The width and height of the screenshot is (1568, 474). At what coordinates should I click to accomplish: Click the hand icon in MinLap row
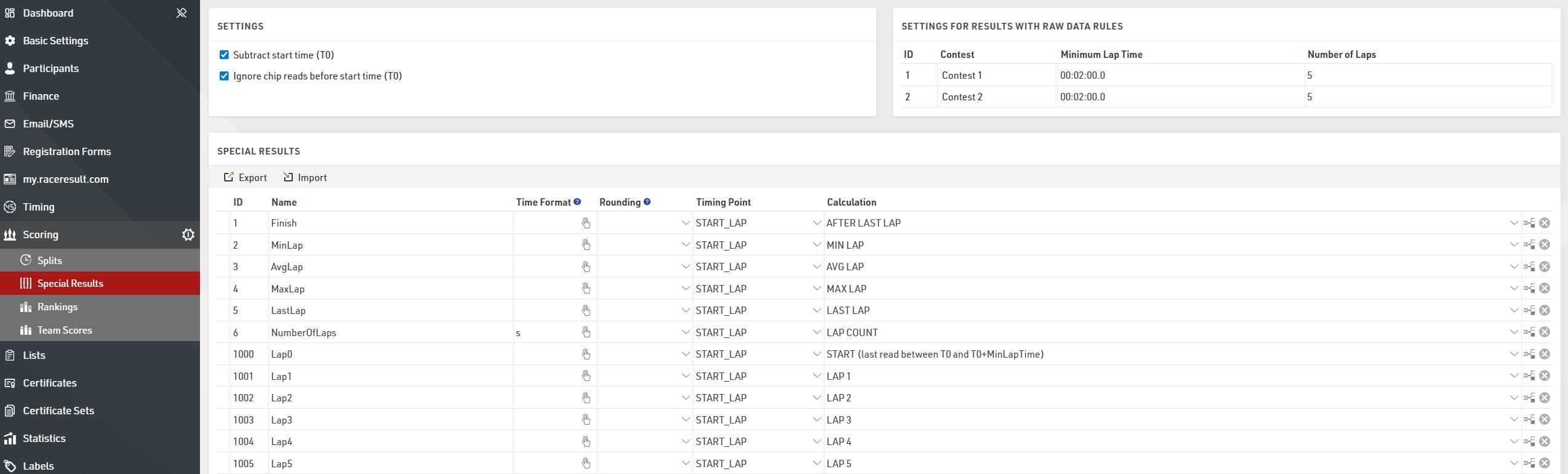pyautogui.click(x=586, y=245)
